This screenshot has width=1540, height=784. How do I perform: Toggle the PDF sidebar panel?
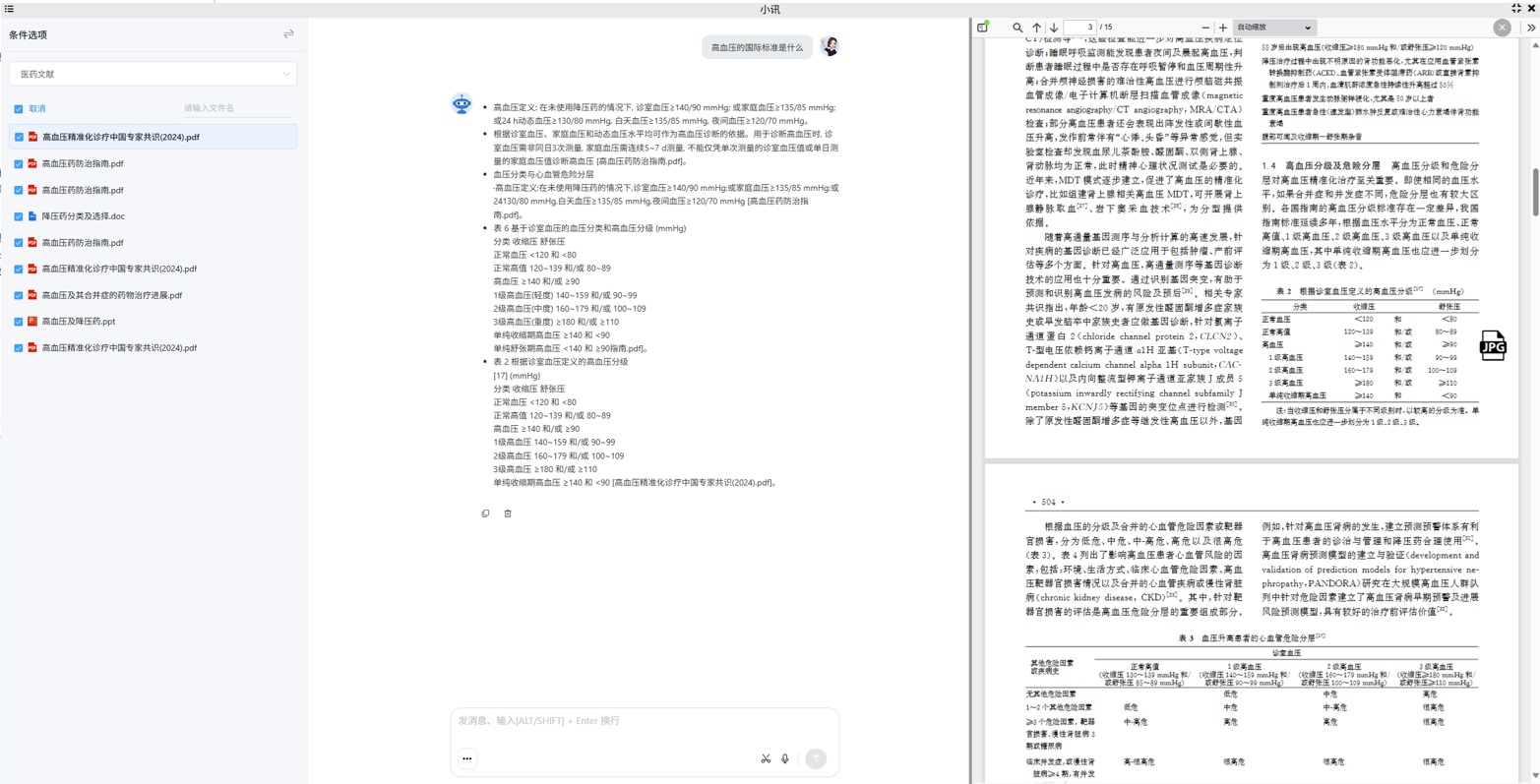[x=980, y=27]
